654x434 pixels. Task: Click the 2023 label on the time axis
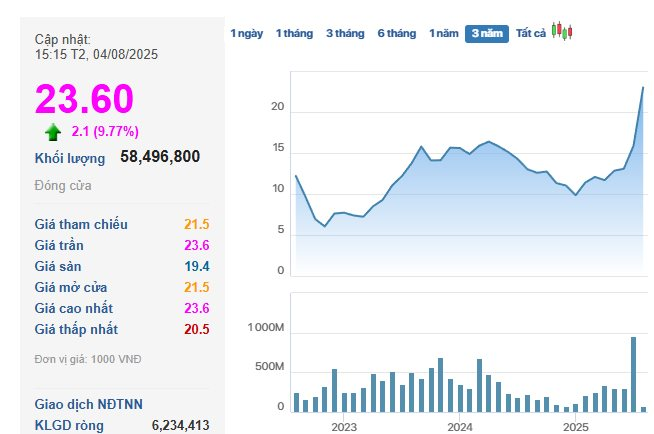pyautogui.click(x=344, y=426)
